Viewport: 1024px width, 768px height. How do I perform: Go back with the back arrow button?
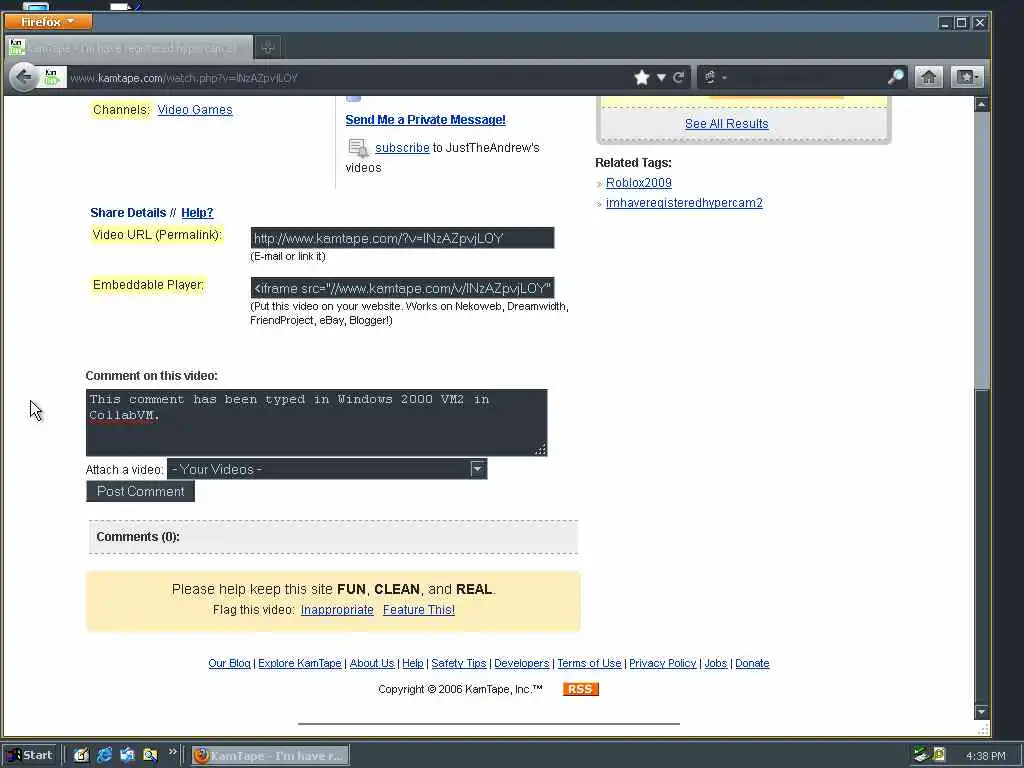(x=24, y=78)
